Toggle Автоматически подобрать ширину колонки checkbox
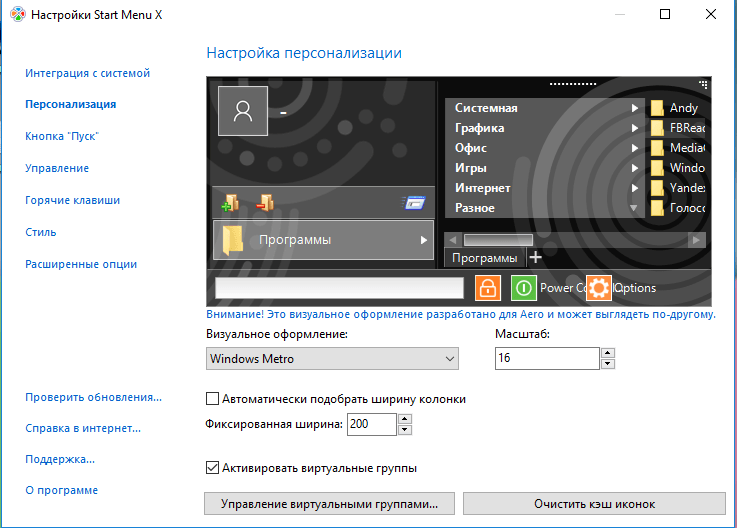The height and width of the screenshot is (528, 737). [212, 399]
